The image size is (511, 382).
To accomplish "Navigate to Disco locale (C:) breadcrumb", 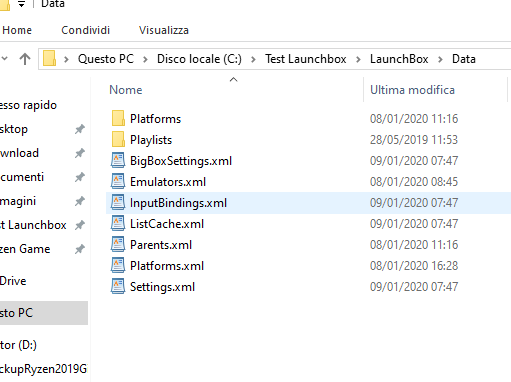I will coord(199,59).
